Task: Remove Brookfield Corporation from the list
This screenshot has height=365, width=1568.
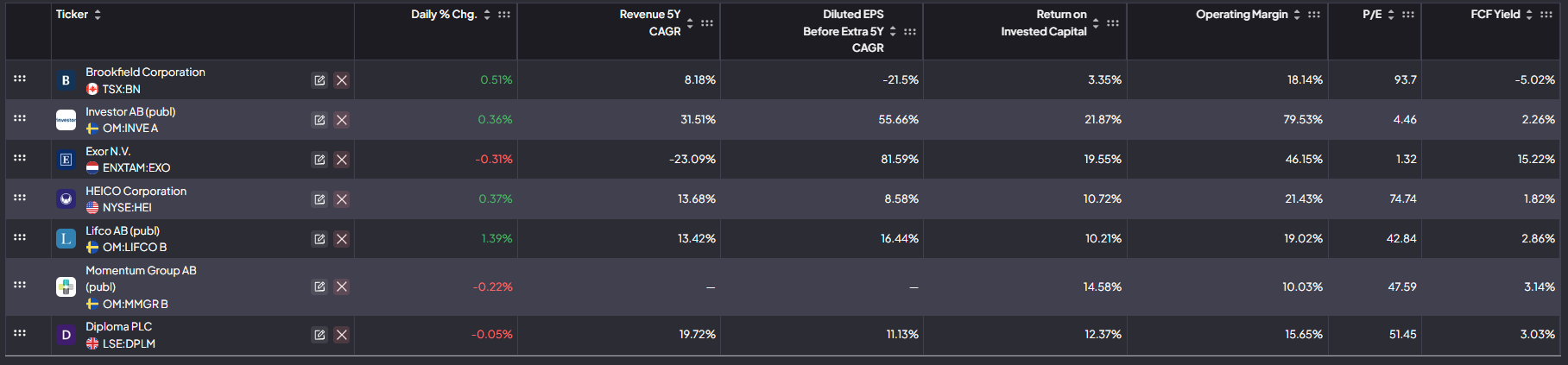Action: (342, 80)
